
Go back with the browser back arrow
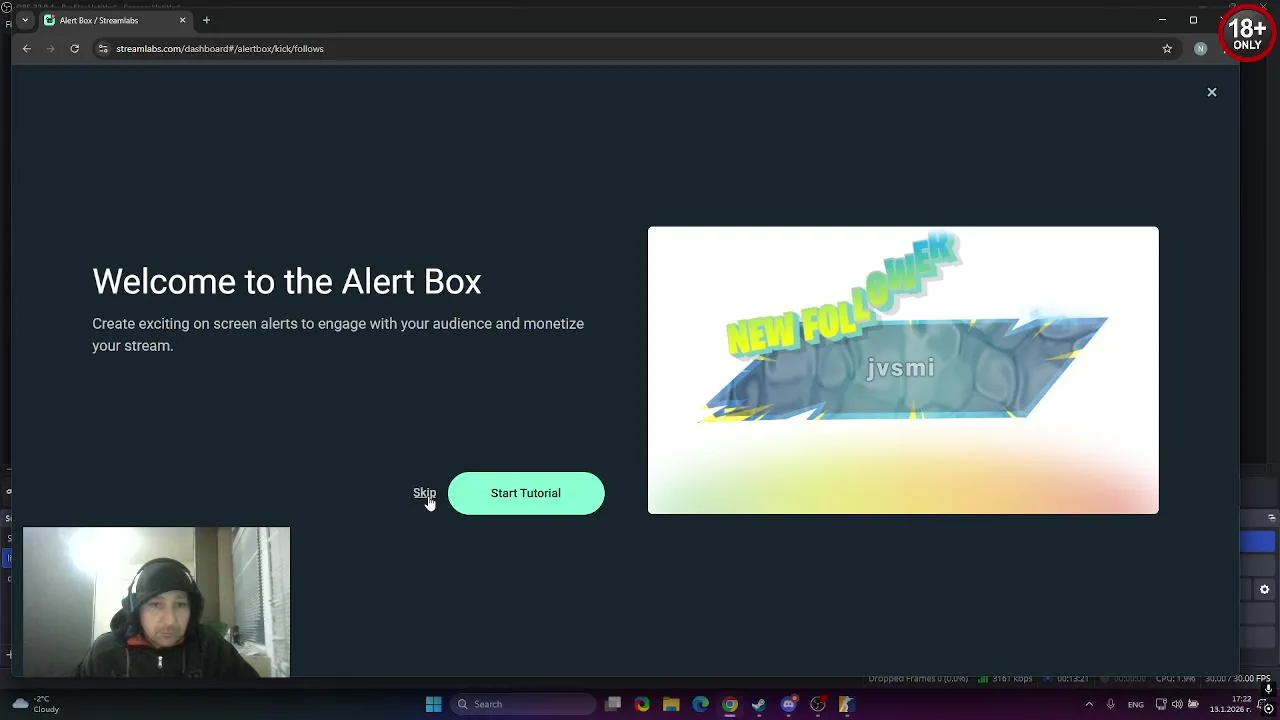(x=27, y=48)
